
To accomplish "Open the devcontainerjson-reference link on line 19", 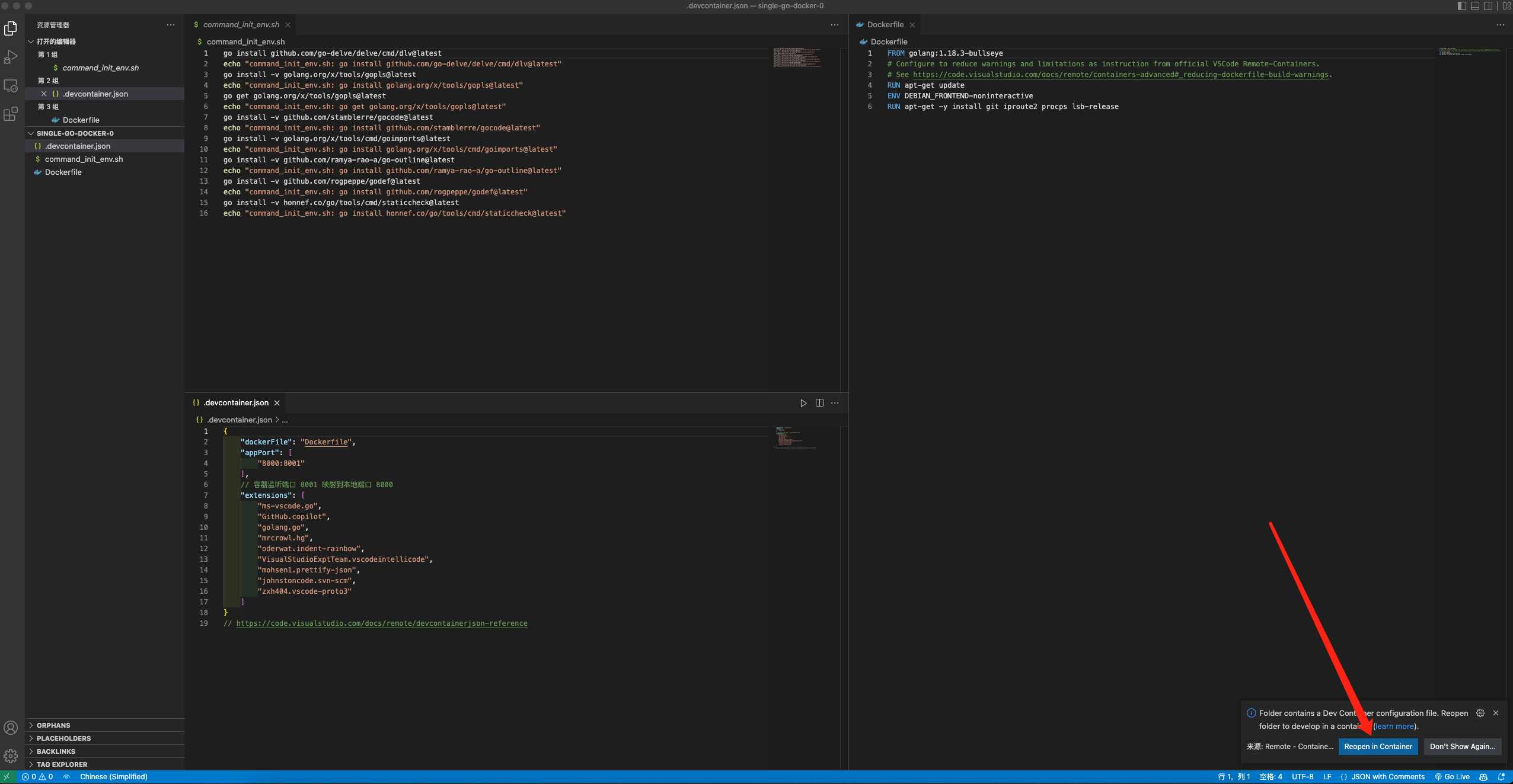I will click(x=382, y=623).
